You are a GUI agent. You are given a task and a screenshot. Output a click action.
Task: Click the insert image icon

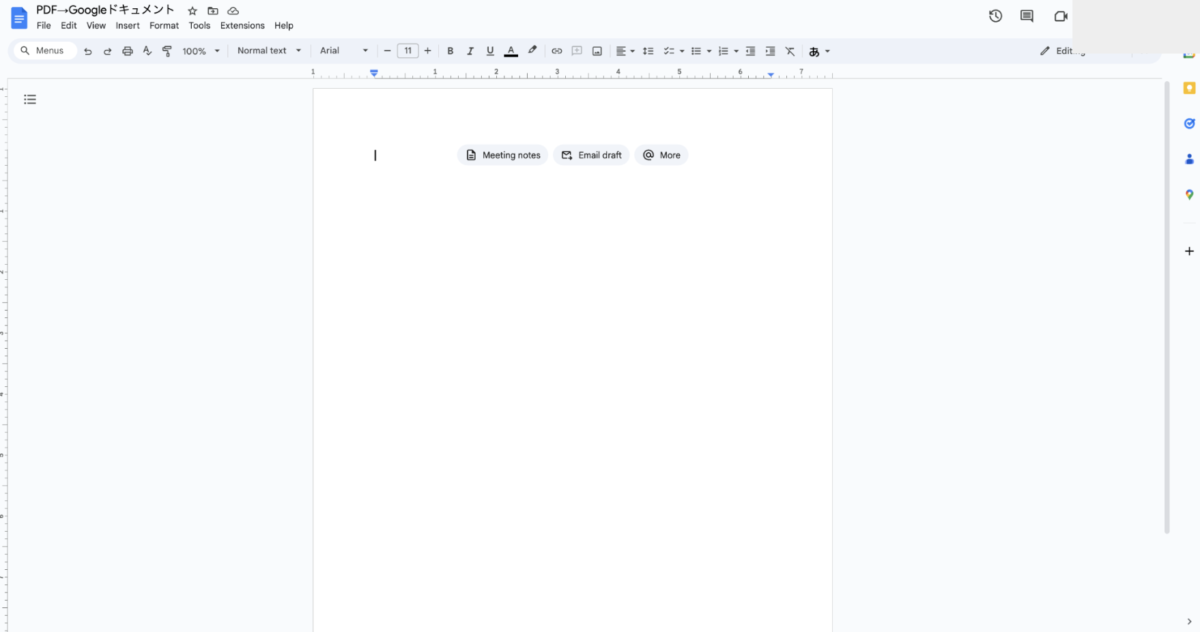(597, 51)
